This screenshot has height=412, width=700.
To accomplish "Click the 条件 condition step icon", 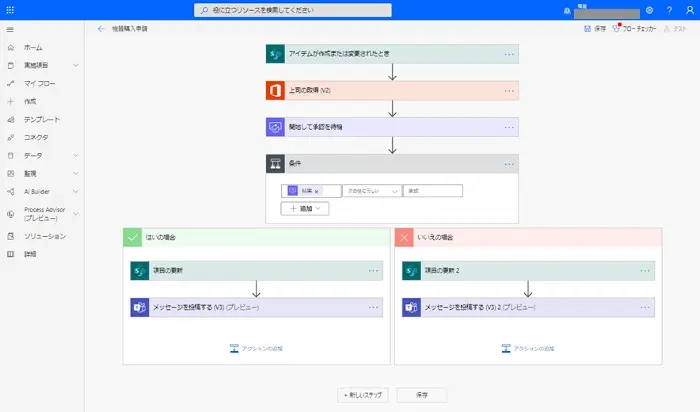I will coord(275,164).
